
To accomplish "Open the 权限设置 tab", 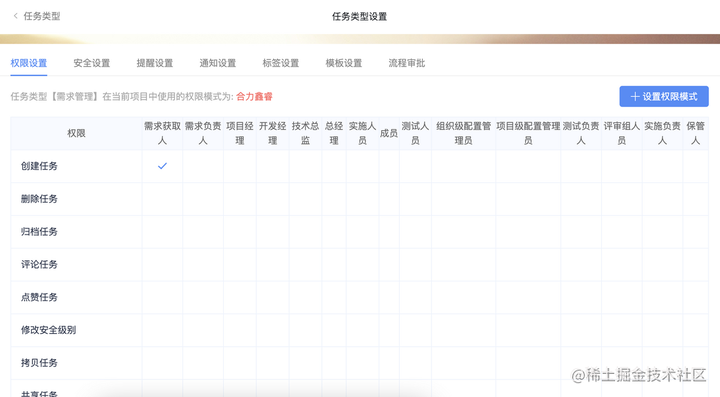I will coord(28,63).
